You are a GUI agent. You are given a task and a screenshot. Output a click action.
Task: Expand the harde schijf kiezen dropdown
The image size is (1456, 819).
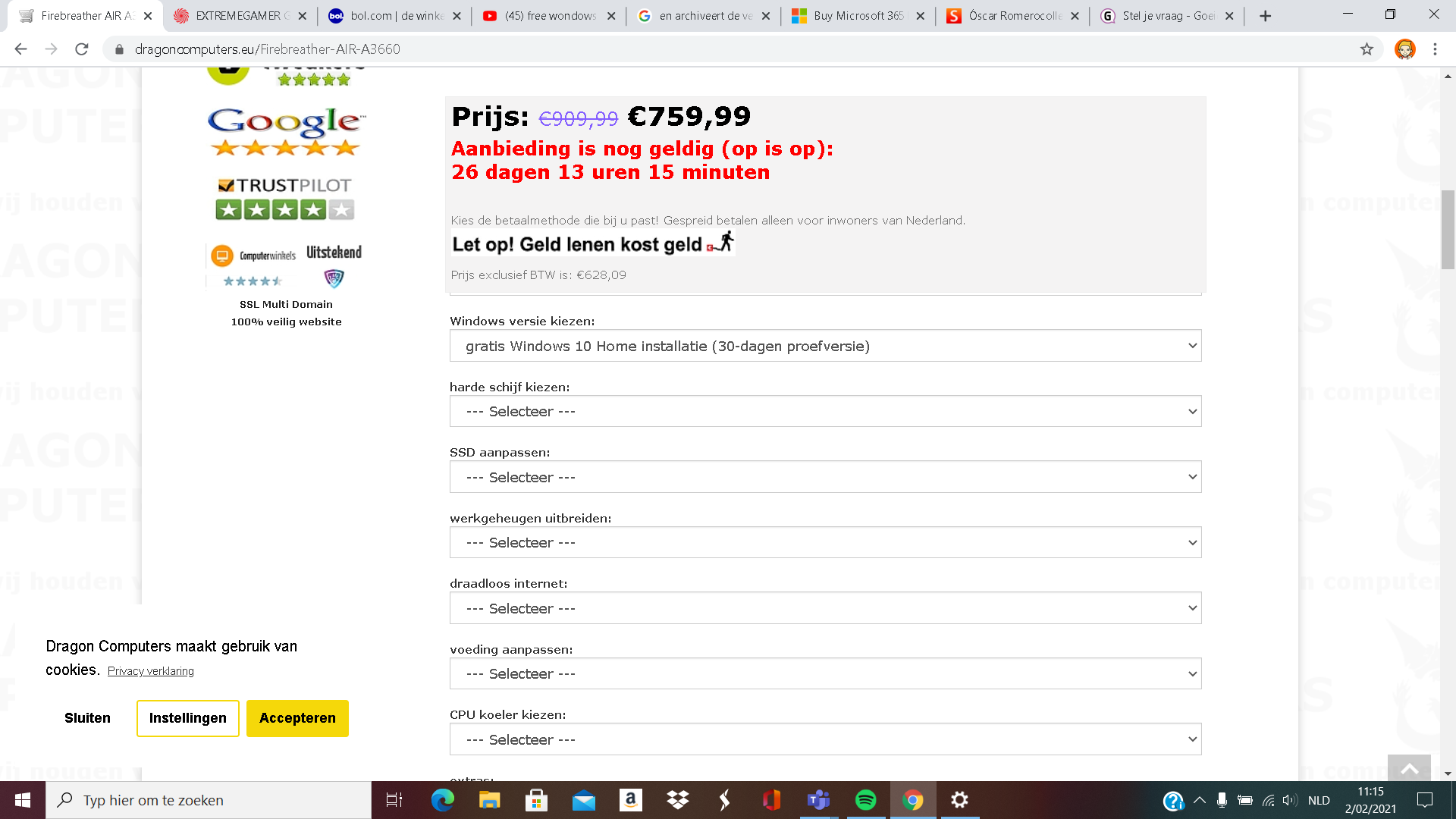click(825, 412)
